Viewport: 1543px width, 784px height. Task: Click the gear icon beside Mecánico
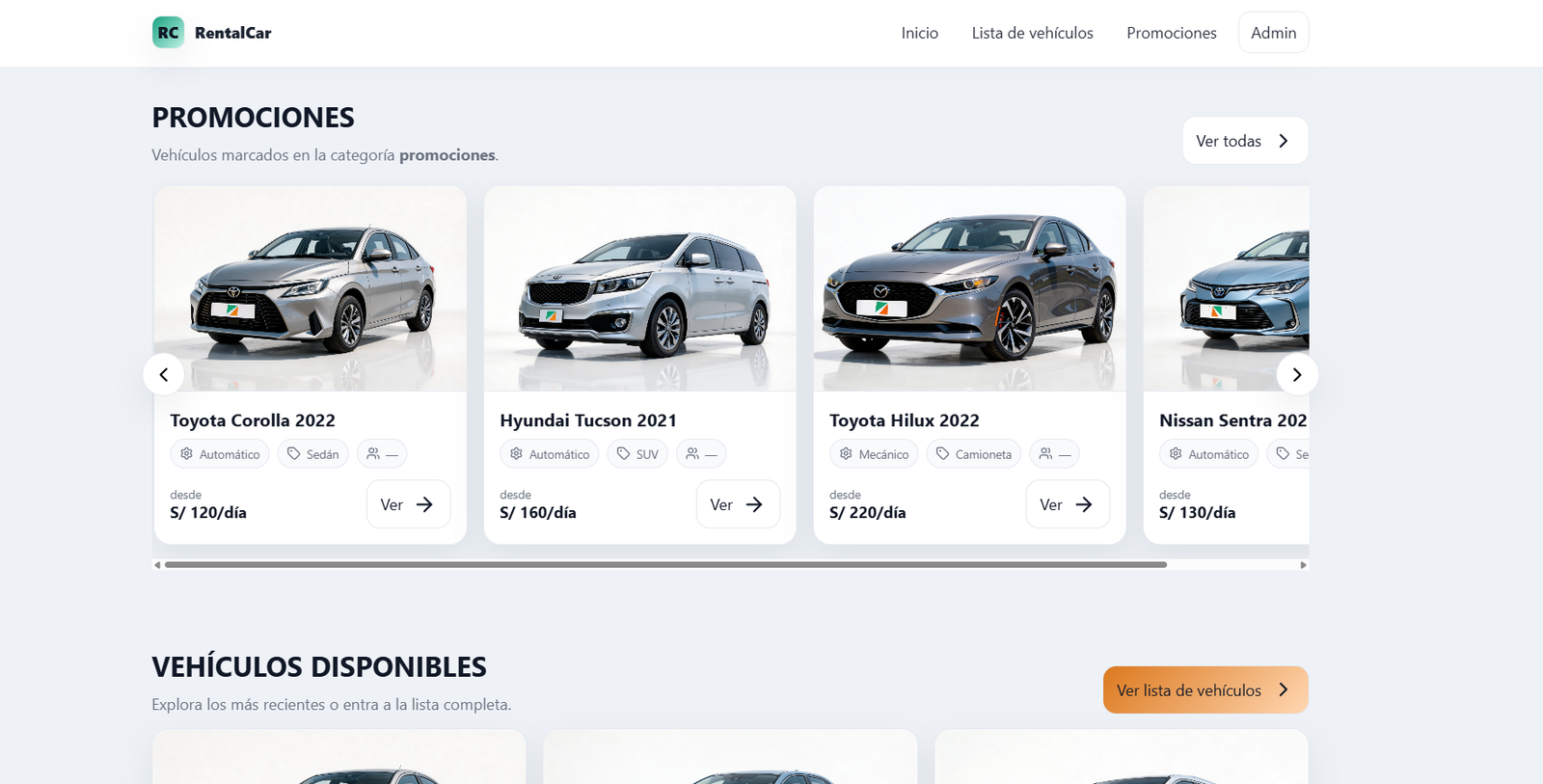tap(846, 453)
